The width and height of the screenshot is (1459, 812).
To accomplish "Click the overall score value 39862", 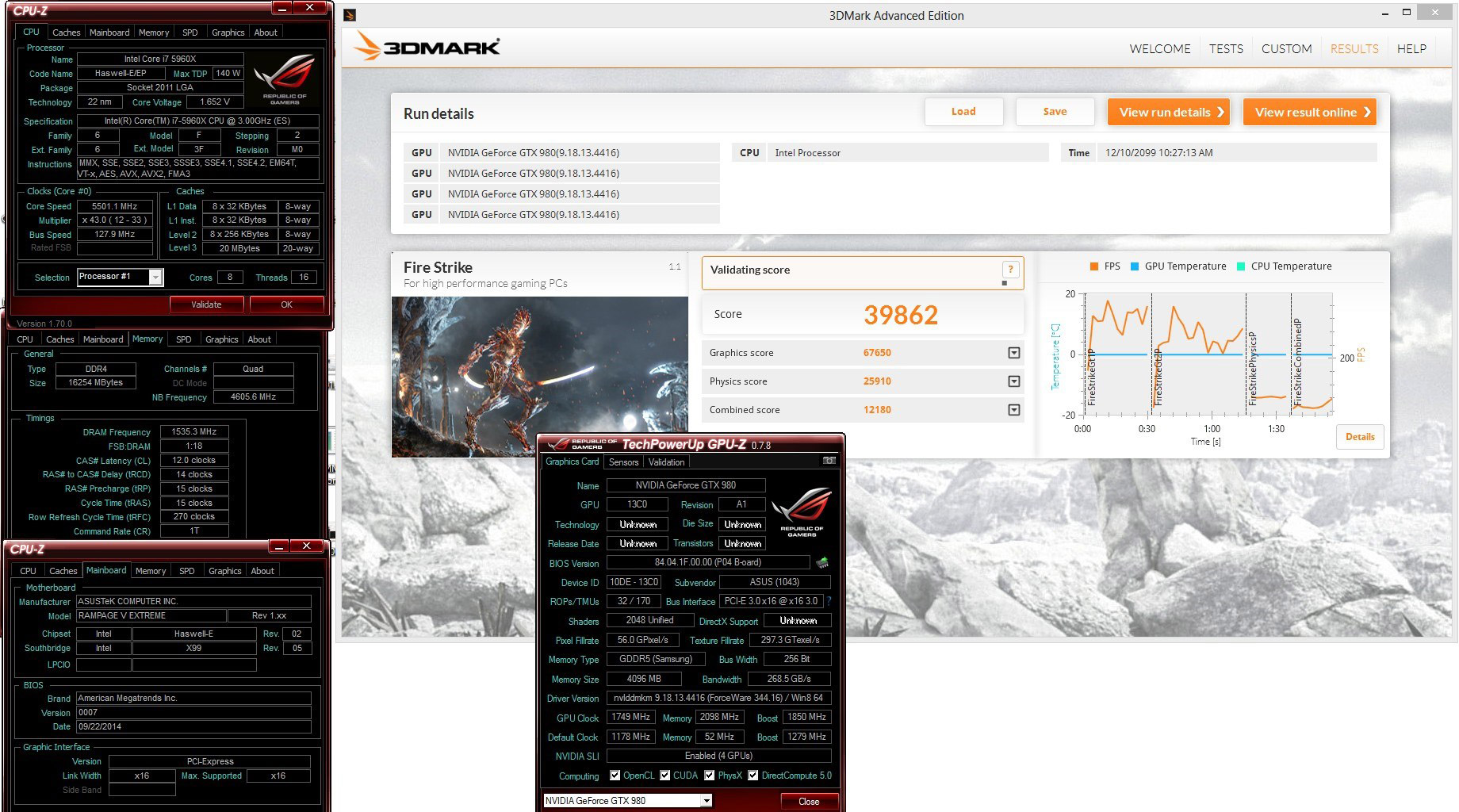I will 901,315.
